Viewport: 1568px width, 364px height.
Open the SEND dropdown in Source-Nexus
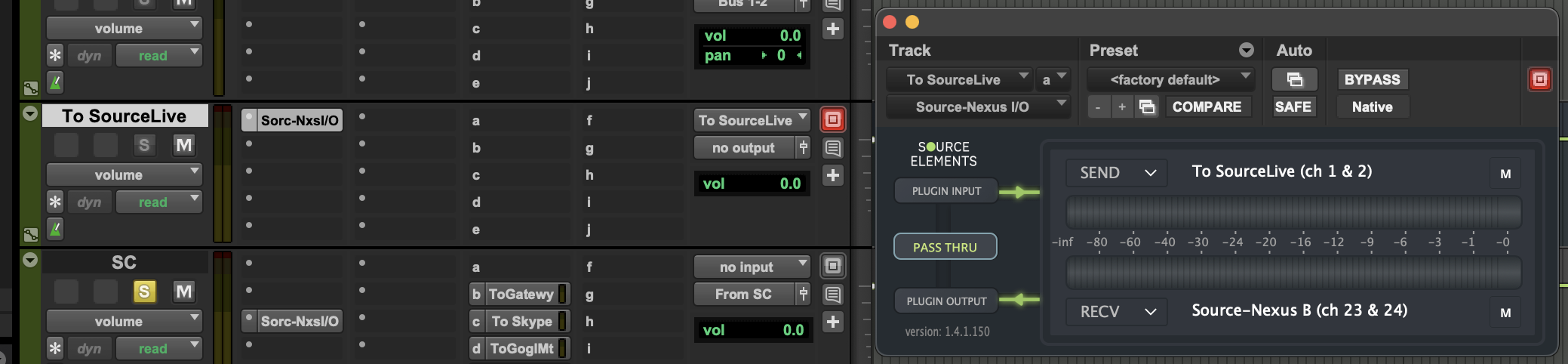point(1117,173)
